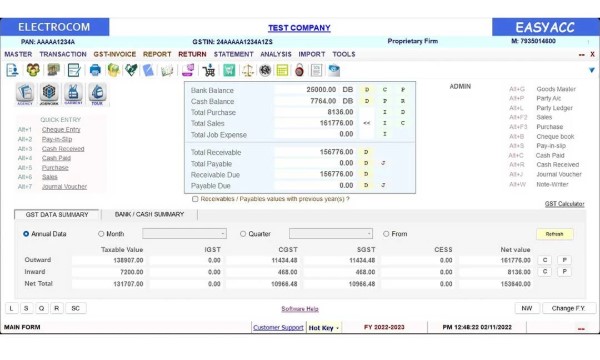The width and height of the screenshot is (600, 360).
Task: Open the notepad-with-pen toolbar icon
Action: [73, 70]
